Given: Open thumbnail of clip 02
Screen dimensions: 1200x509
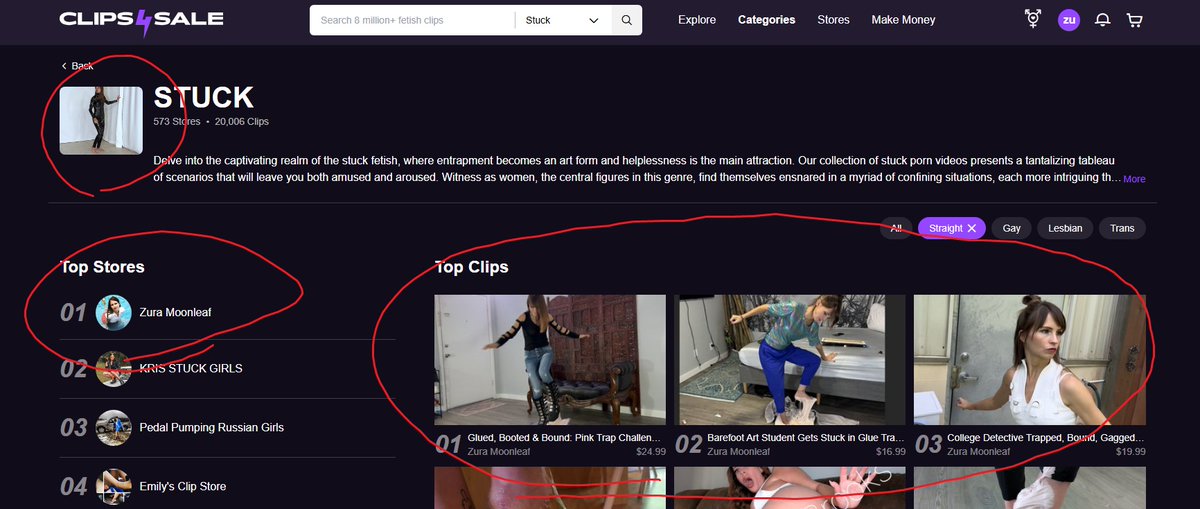Looking at the screenshot, I should (x=790, y=360).
